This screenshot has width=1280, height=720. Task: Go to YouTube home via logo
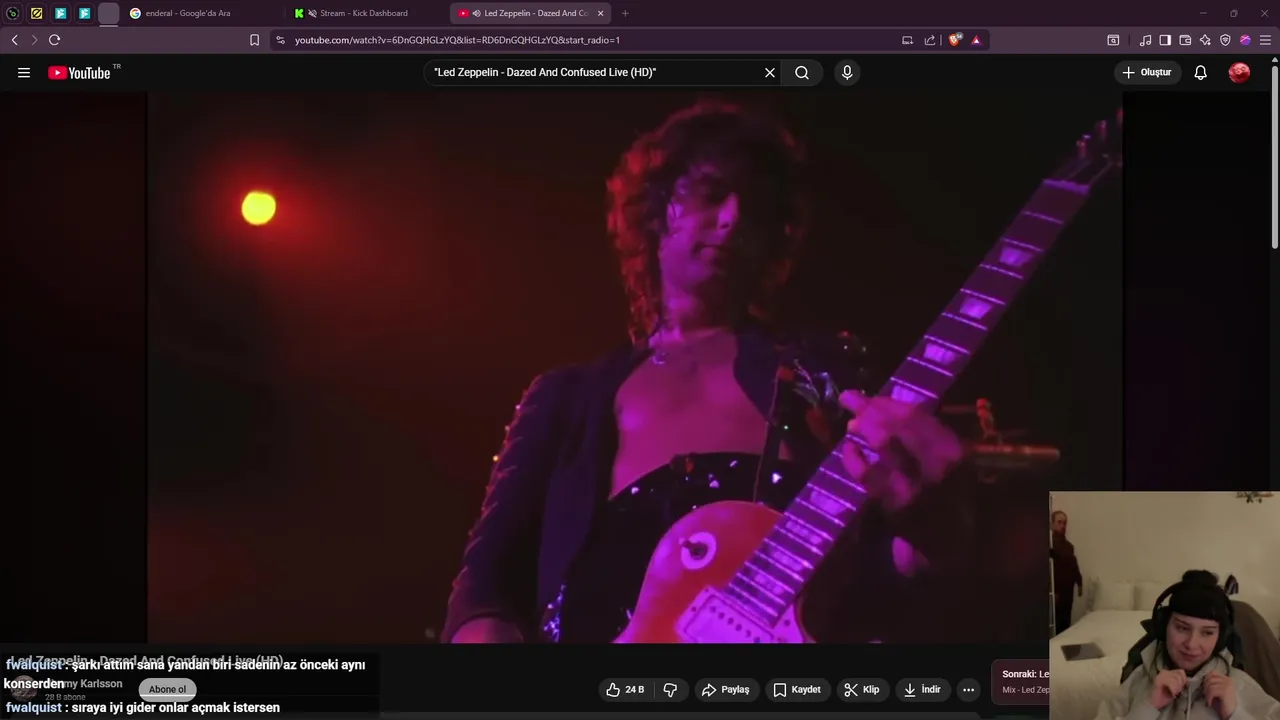point(79,72)
